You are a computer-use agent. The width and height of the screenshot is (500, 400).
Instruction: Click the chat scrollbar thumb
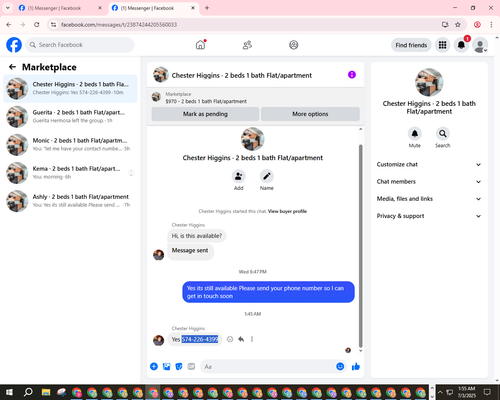[360, 246]
